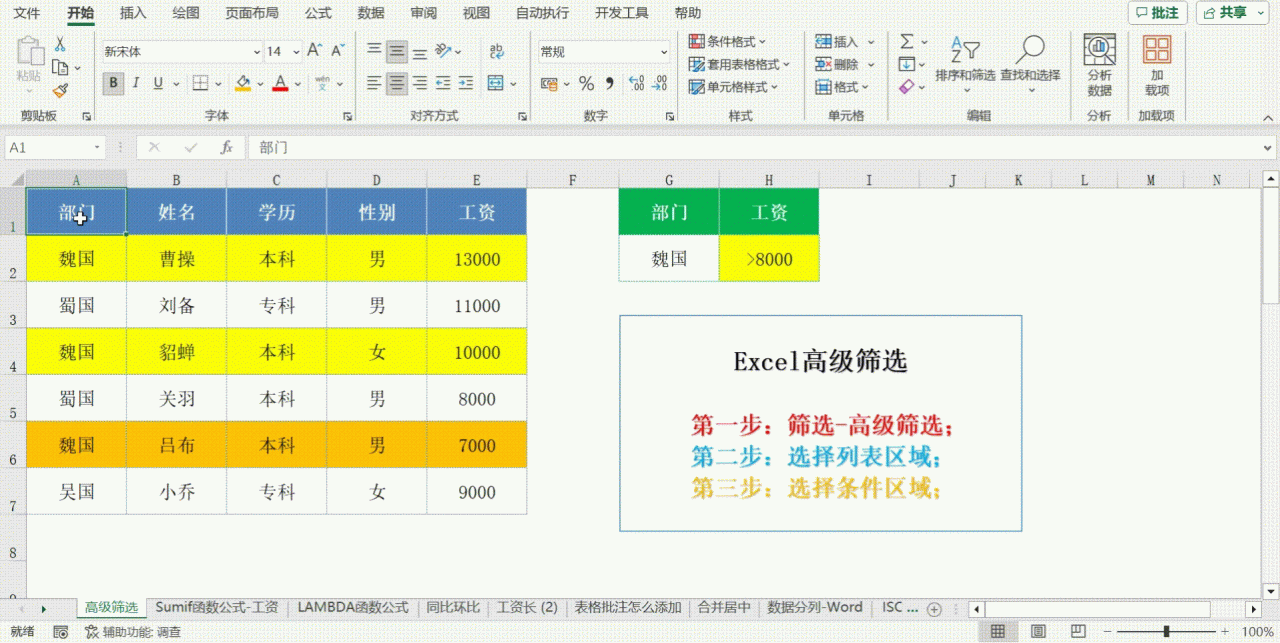
Task: Open the 文件 File tab
Action: point(28,13)
